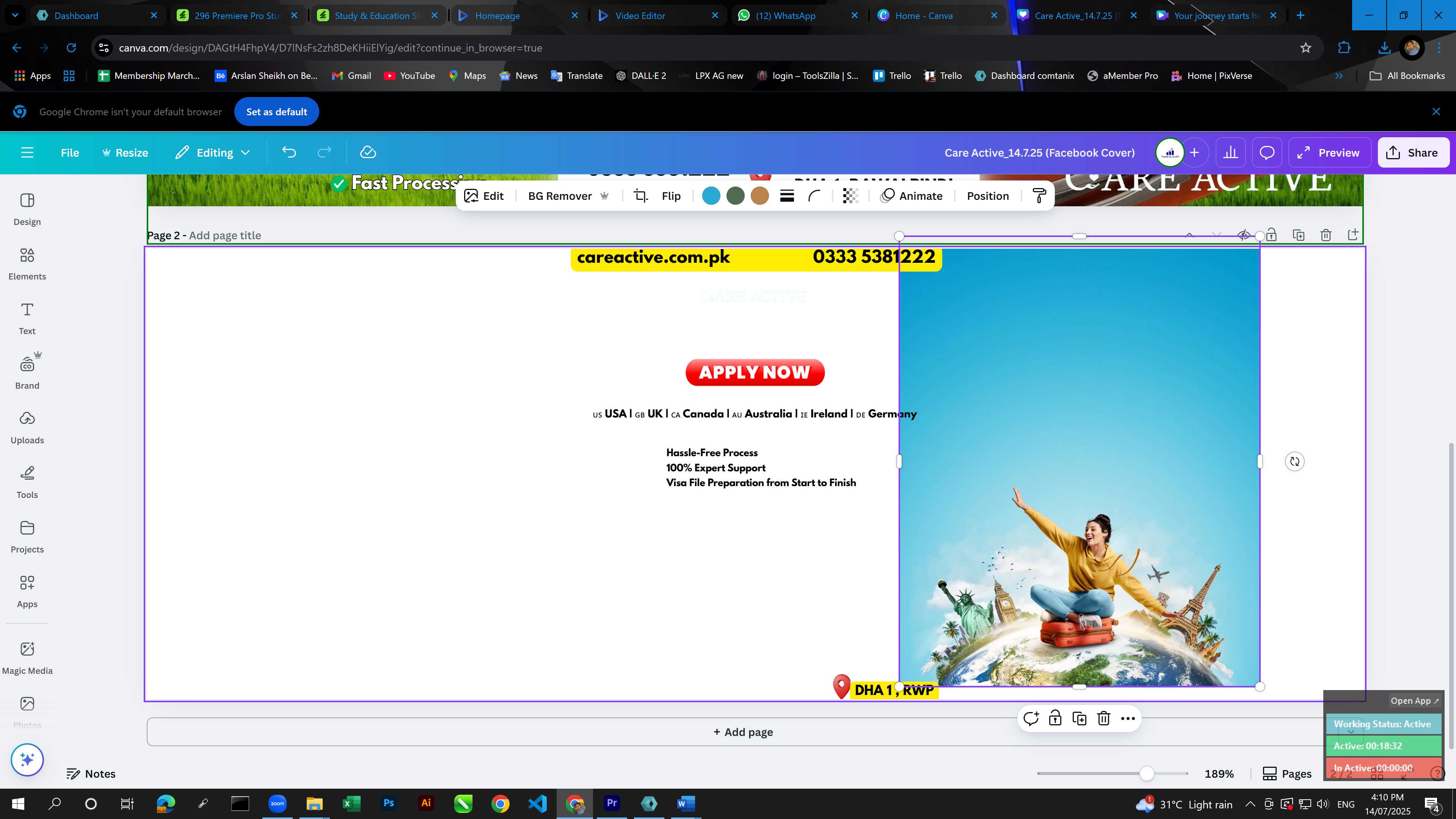This screenshot has width=1456, height=819.
Task: Click the copy style paint roller icon
Action: 1039,196
